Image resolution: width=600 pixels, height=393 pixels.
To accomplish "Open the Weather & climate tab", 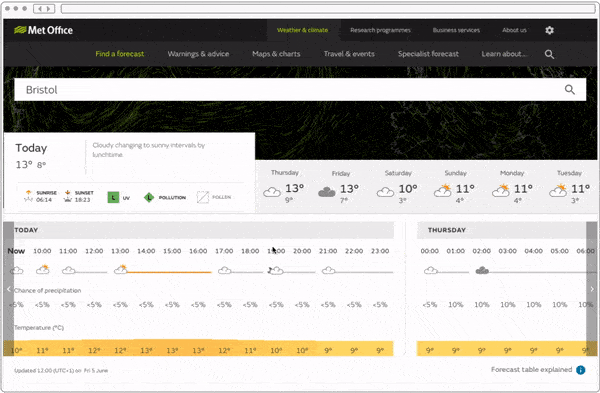I will click(x=302, y=30).
